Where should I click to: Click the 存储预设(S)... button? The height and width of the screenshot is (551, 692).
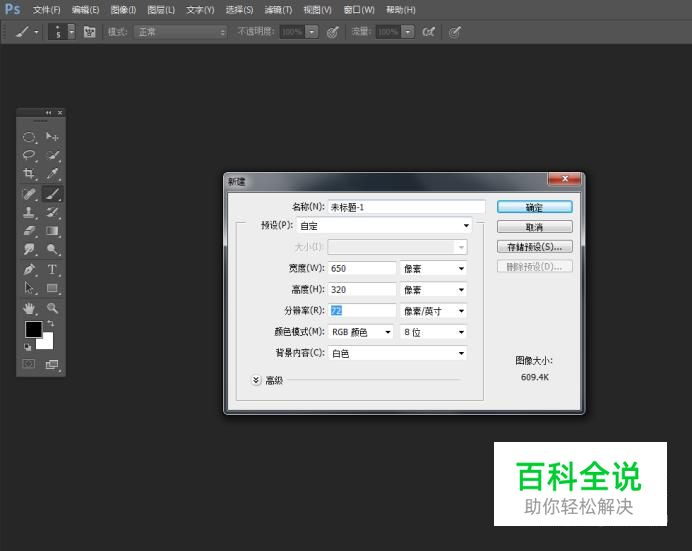click(534, 247)
